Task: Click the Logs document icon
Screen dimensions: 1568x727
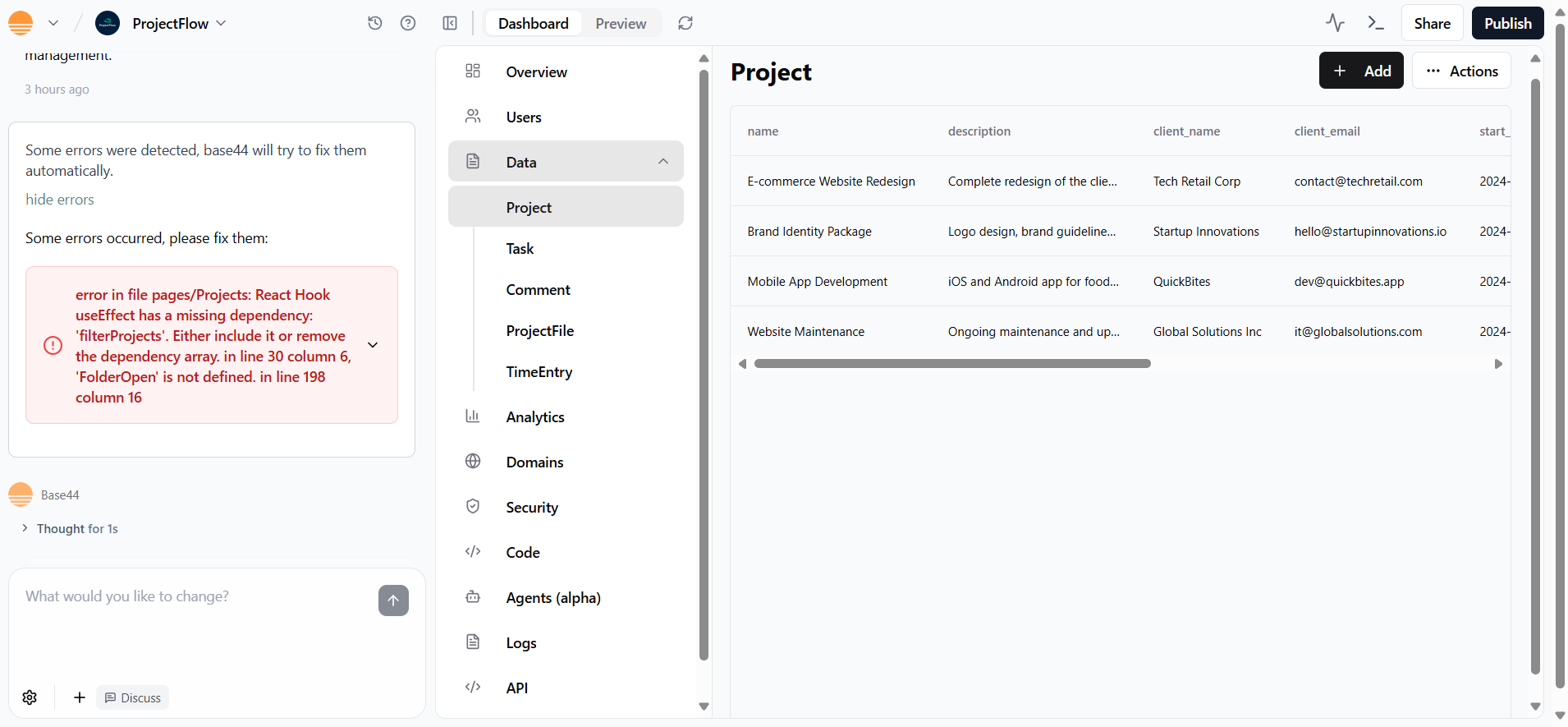Action: coord(473,642)
